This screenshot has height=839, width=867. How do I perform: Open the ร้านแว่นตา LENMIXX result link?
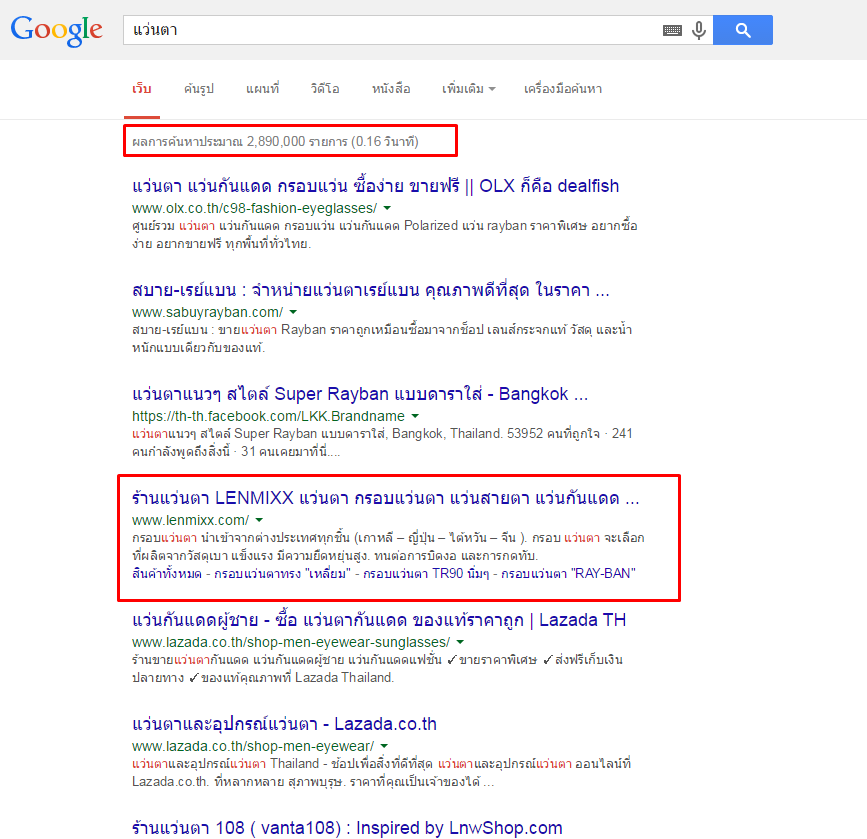(385, 498)
